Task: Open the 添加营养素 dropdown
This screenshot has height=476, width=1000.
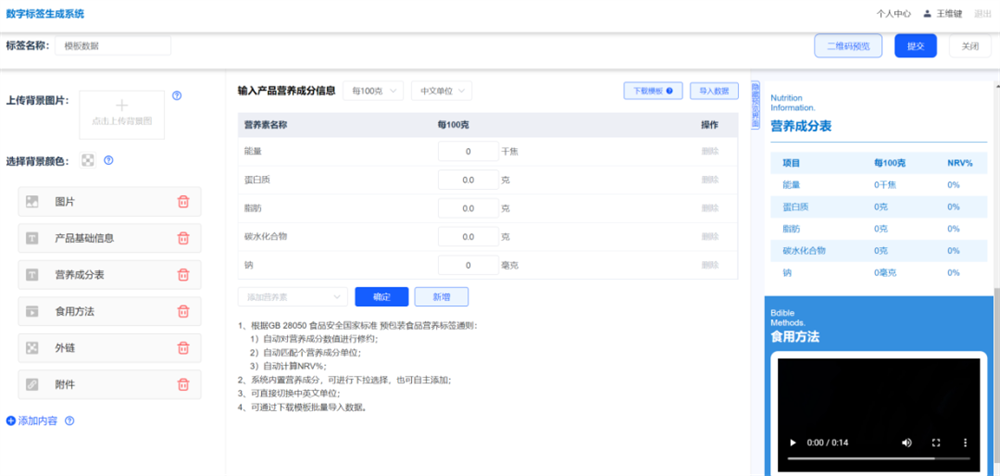Action: click(x=292, y=297)
